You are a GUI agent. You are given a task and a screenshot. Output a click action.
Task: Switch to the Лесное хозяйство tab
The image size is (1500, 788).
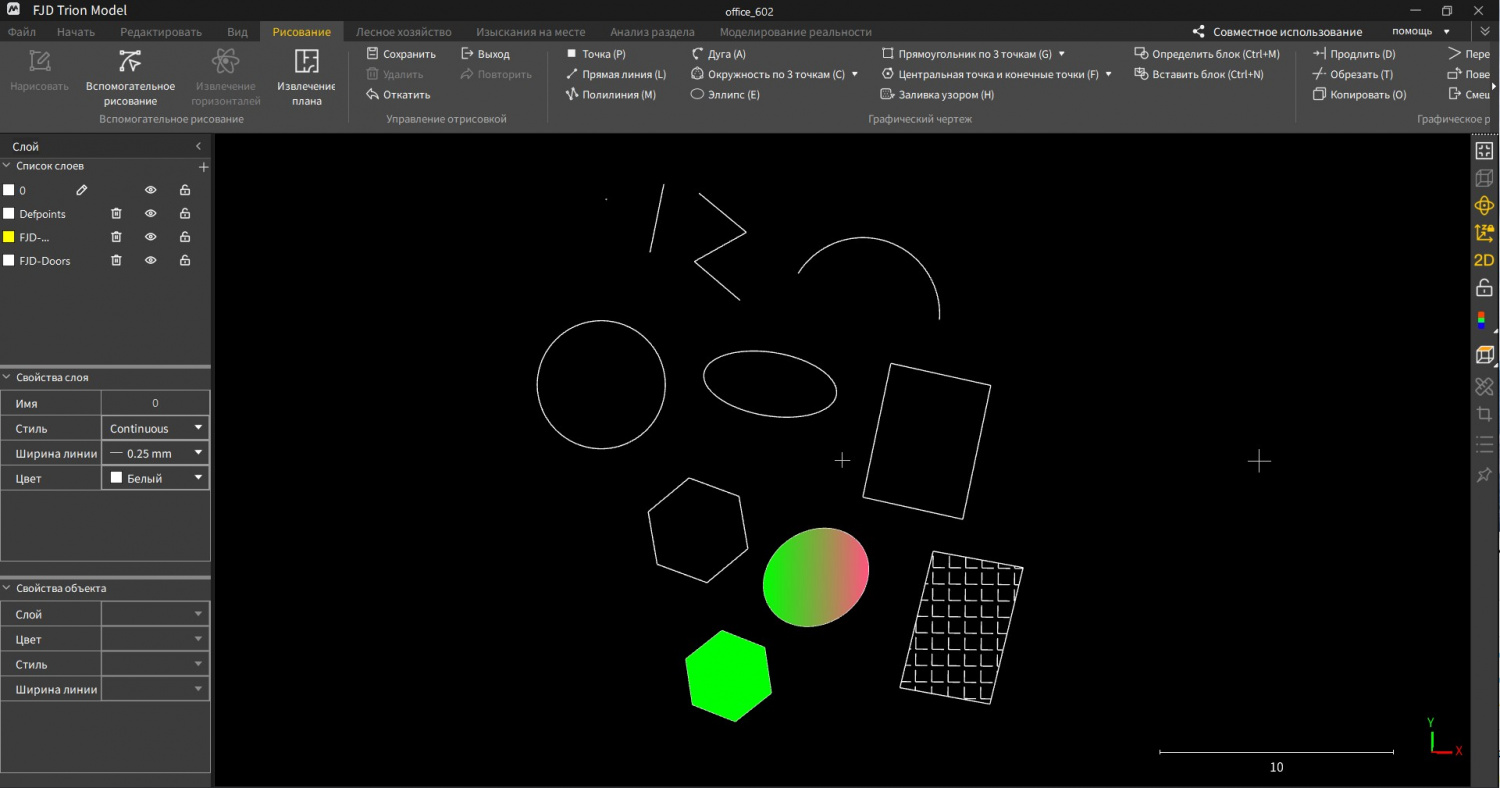(x=404, y=32)
